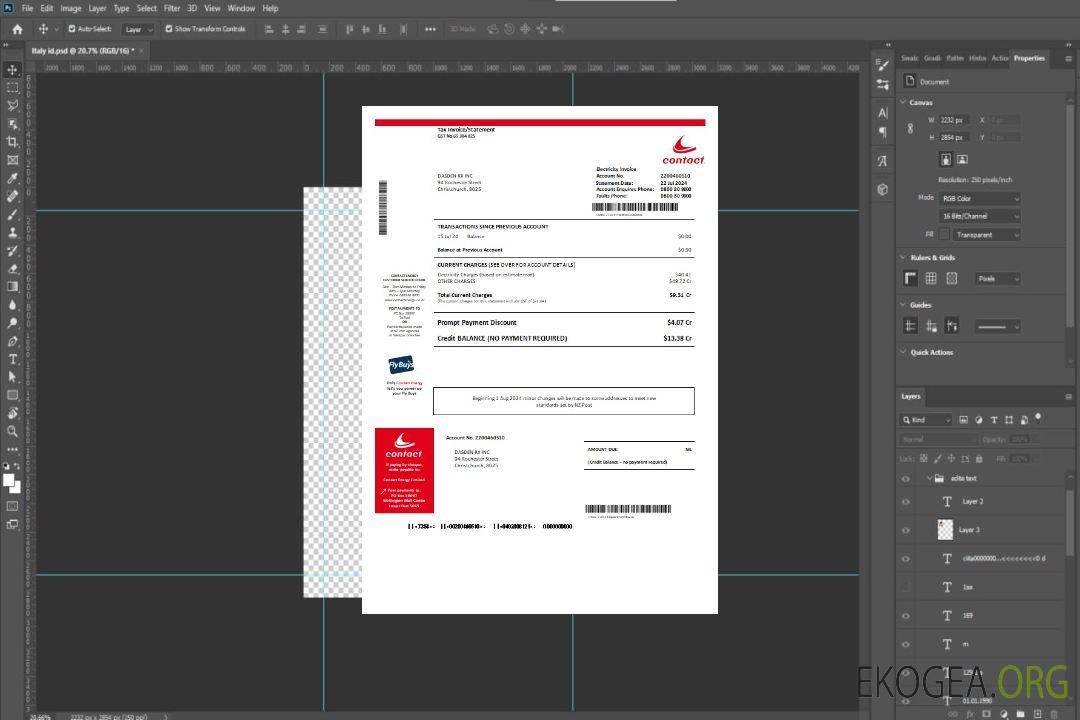Image resolution: width=1080 pixels, height=720 pixels.
Task: Select the Eyedropper tool
Action: [12, 178]
